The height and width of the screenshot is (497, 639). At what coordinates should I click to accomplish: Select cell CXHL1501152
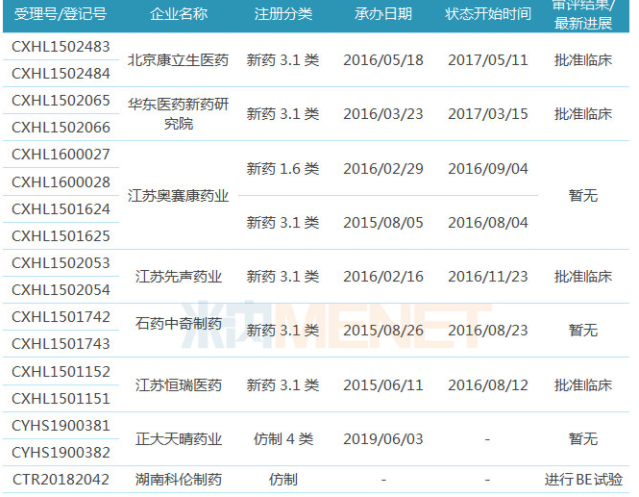61,372
